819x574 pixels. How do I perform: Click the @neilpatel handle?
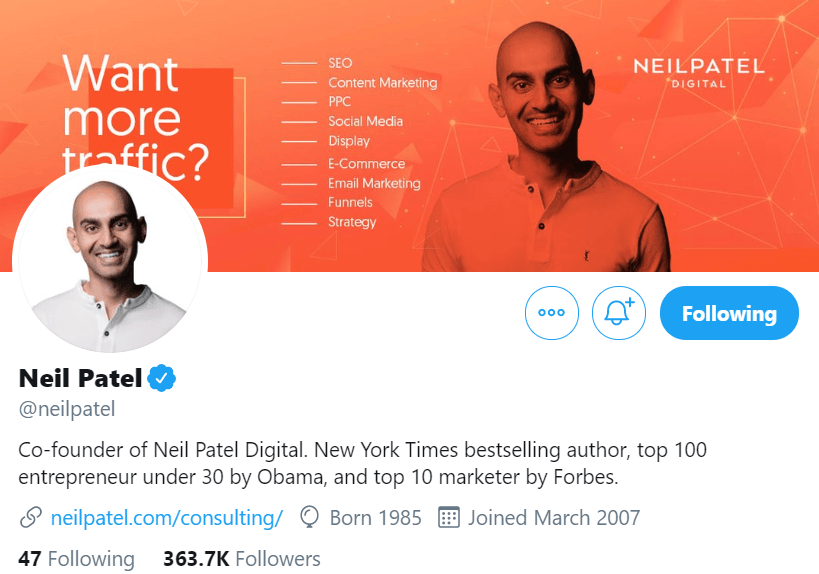tap(67, 409)
